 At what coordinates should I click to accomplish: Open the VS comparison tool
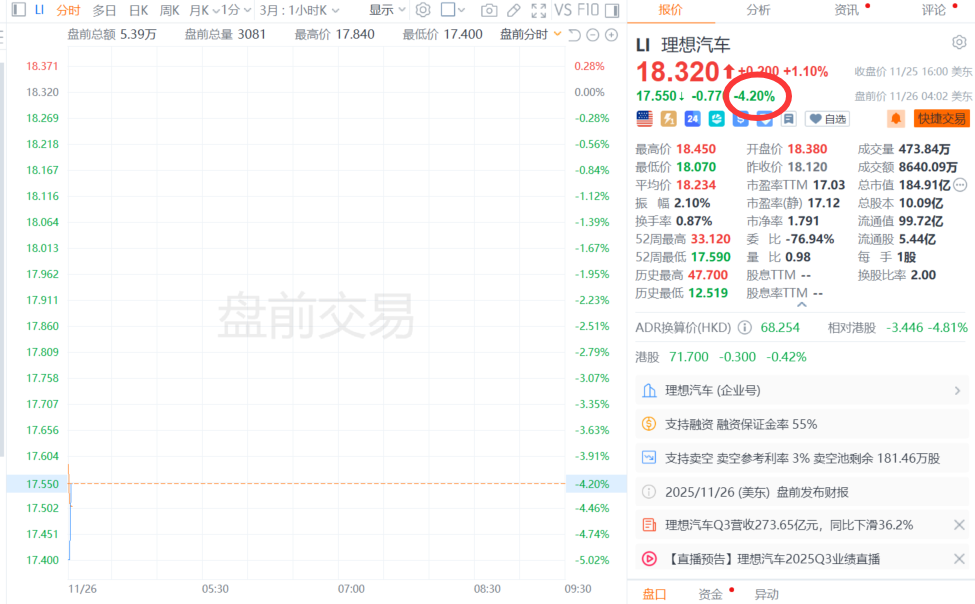[563, 10]
